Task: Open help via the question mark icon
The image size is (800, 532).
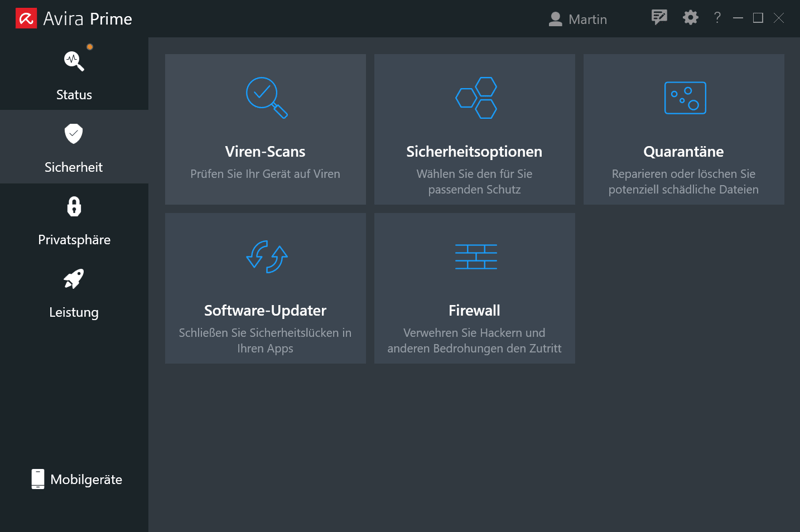Action: pyautogui.click(x=717, y=18)
